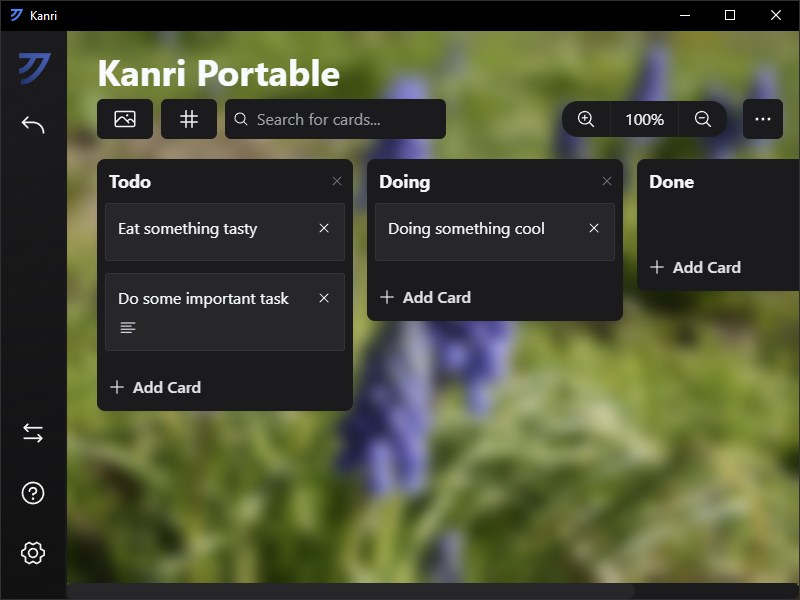Open the three-dots board options menu

(x=763, y=119)
